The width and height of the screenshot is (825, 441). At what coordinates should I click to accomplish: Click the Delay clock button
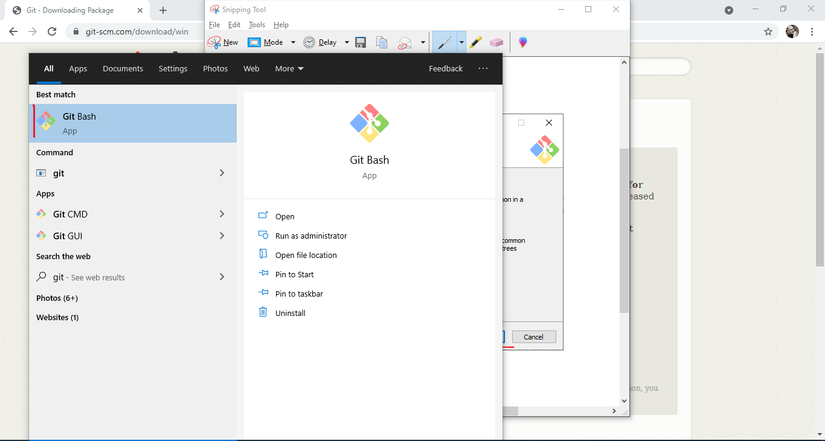coord(320,43)
